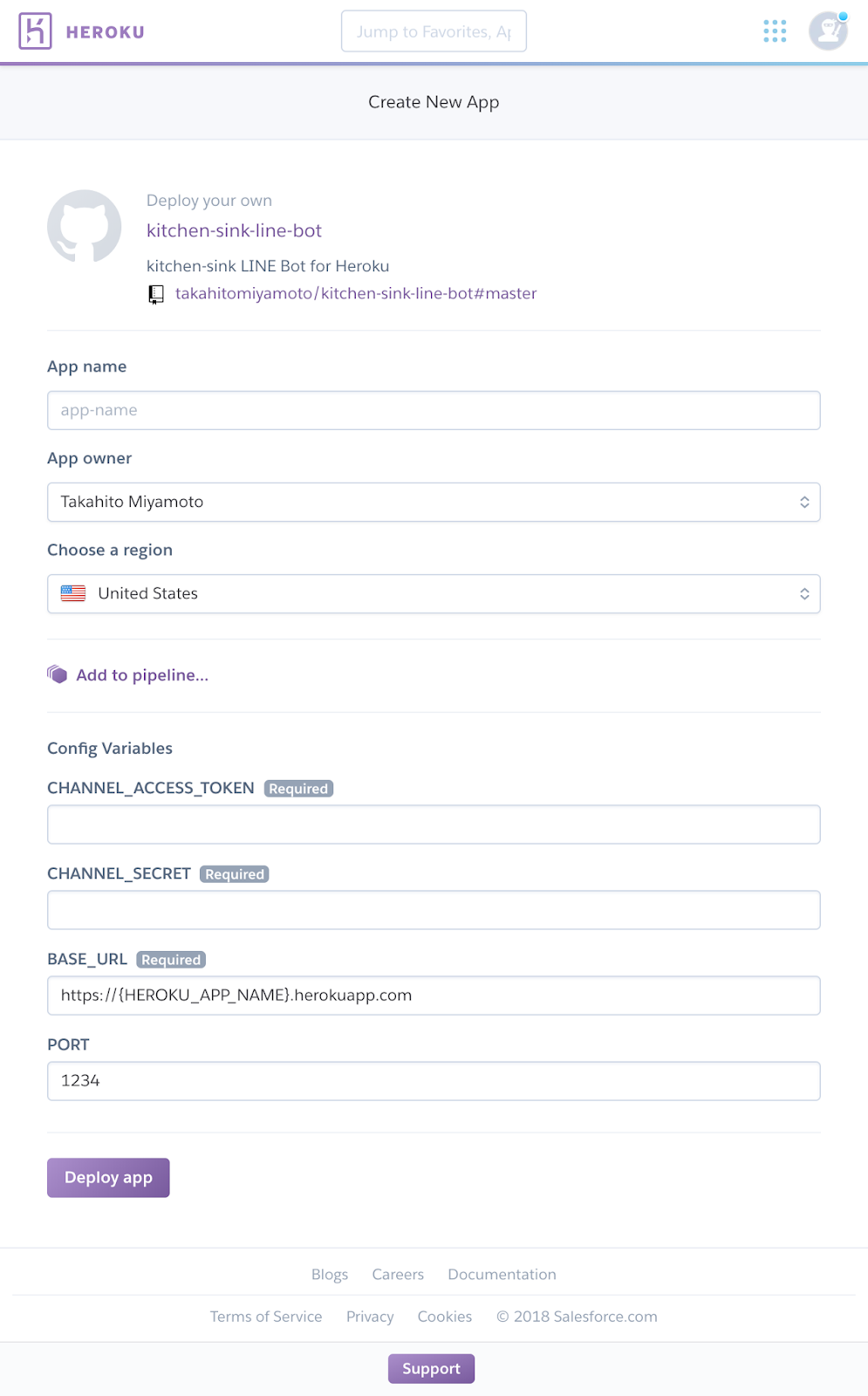Open the kitchen-sink-line-bot title link
The image size is (868, 1396).
coord(234,230)
